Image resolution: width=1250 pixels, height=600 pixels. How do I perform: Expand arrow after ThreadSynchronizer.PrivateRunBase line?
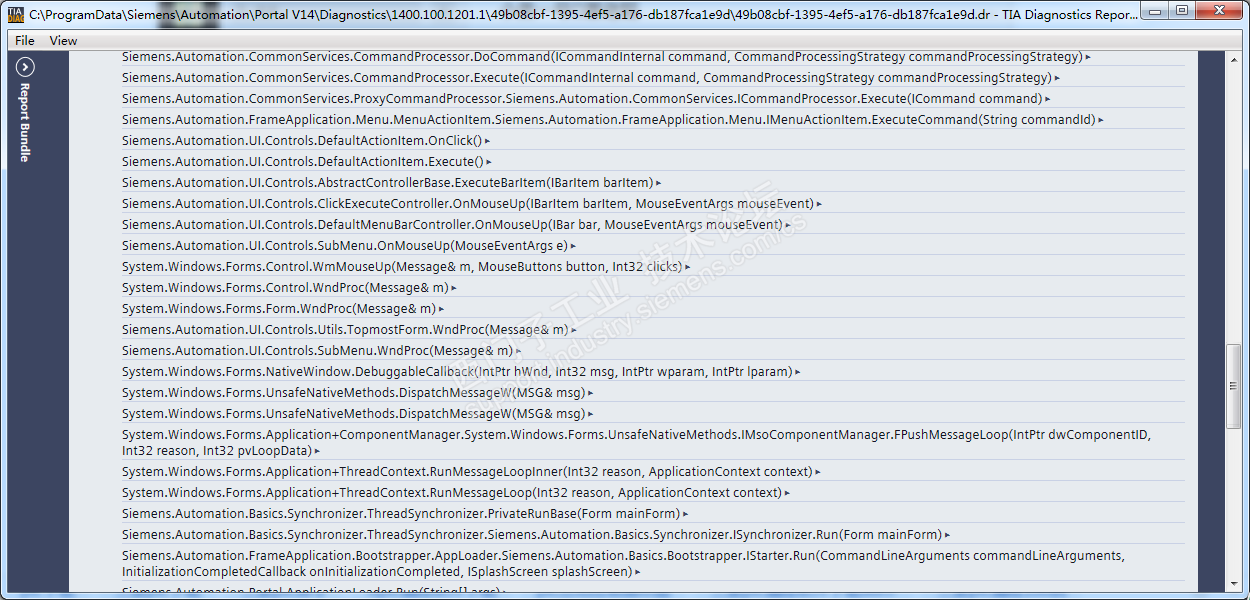685,515
